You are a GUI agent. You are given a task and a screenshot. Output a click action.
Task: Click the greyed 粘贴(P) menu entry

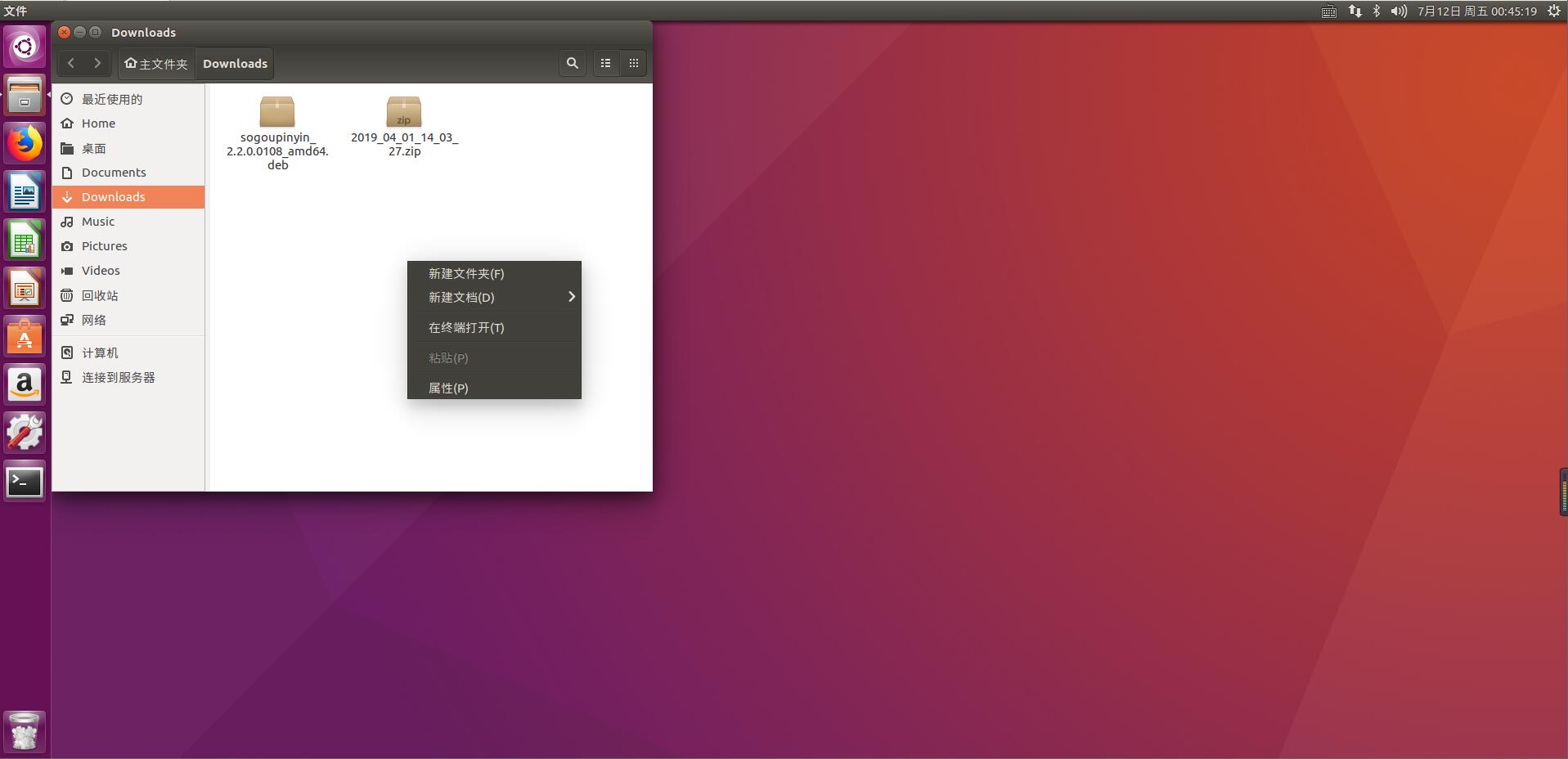[494, 357]
